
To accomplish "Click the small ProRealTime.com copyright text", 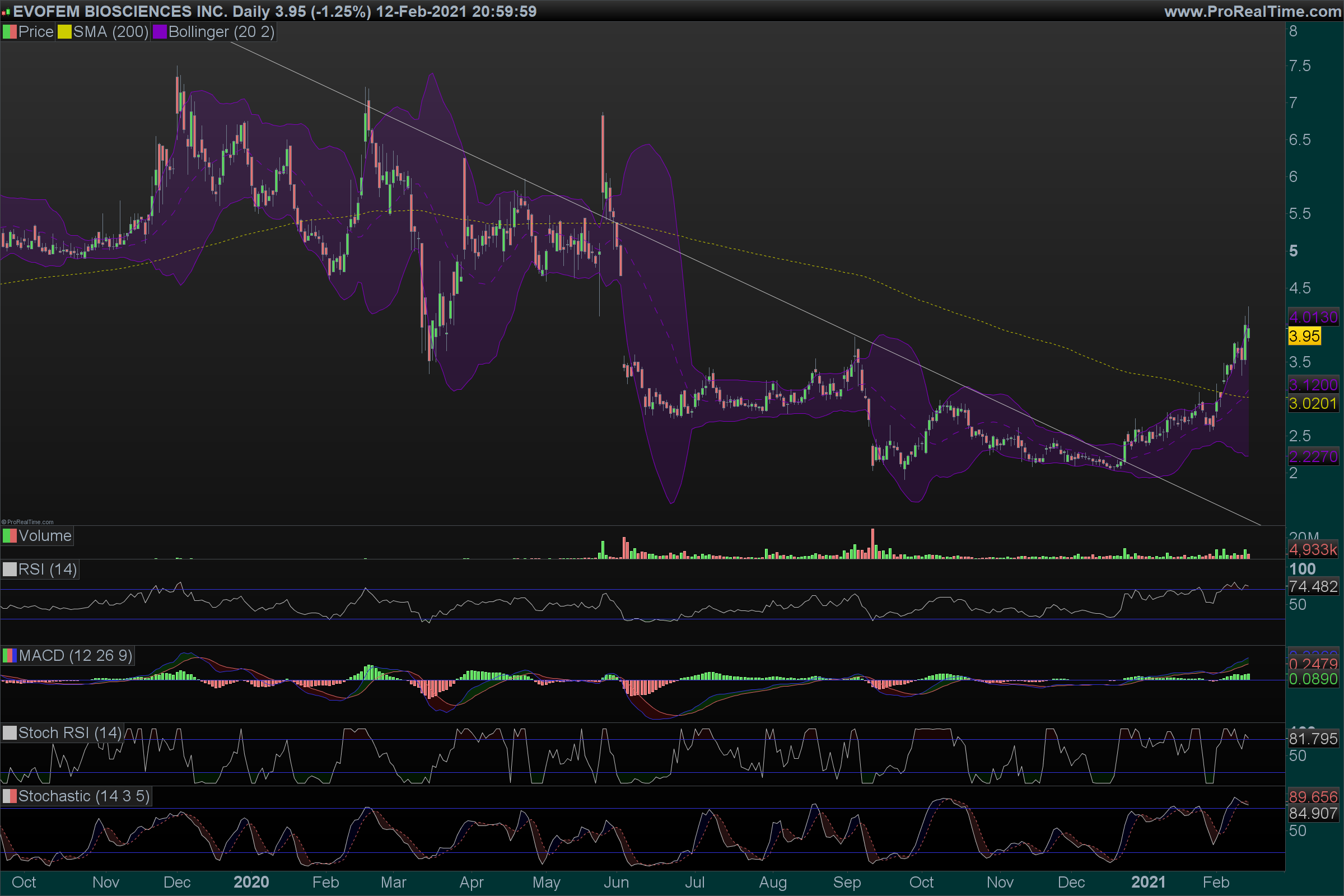I will [27, 522].
